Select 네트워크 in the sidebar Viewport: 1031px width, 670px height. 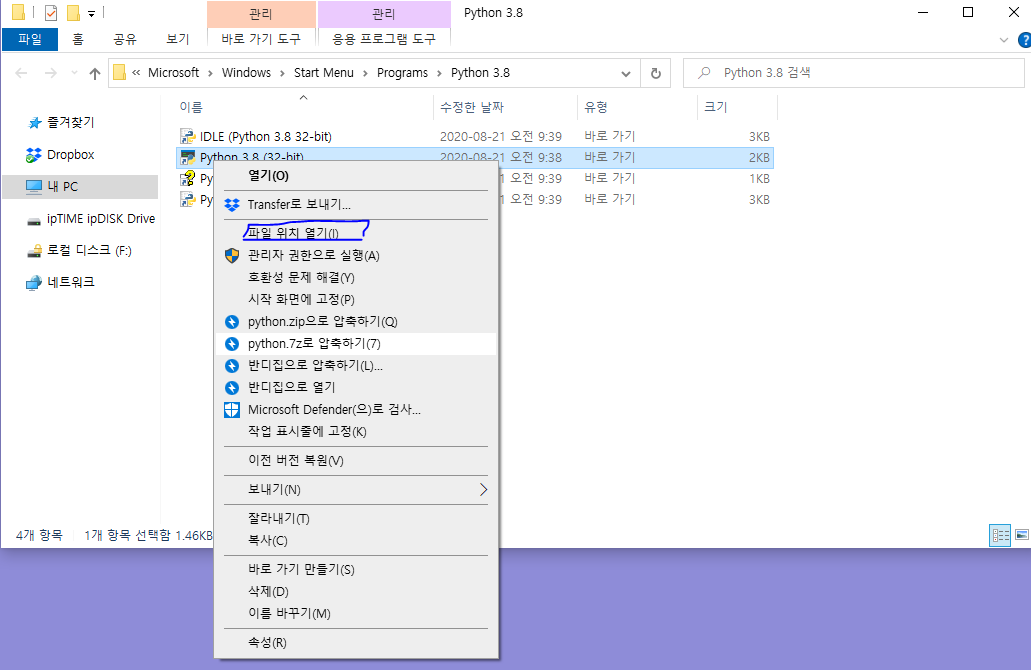tap(70, 282)
